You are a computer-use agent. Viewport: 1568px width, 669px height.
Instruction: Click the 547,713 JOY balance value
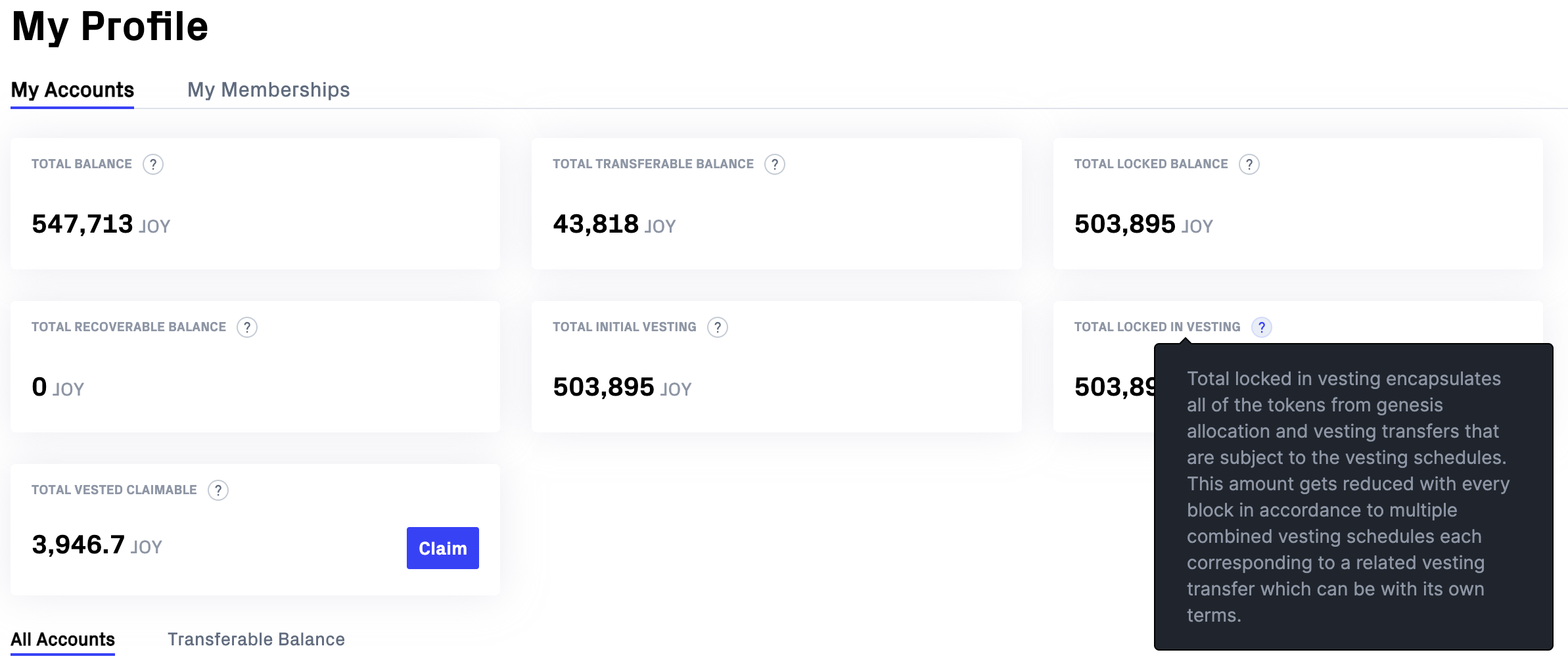[x=100, y=224]
